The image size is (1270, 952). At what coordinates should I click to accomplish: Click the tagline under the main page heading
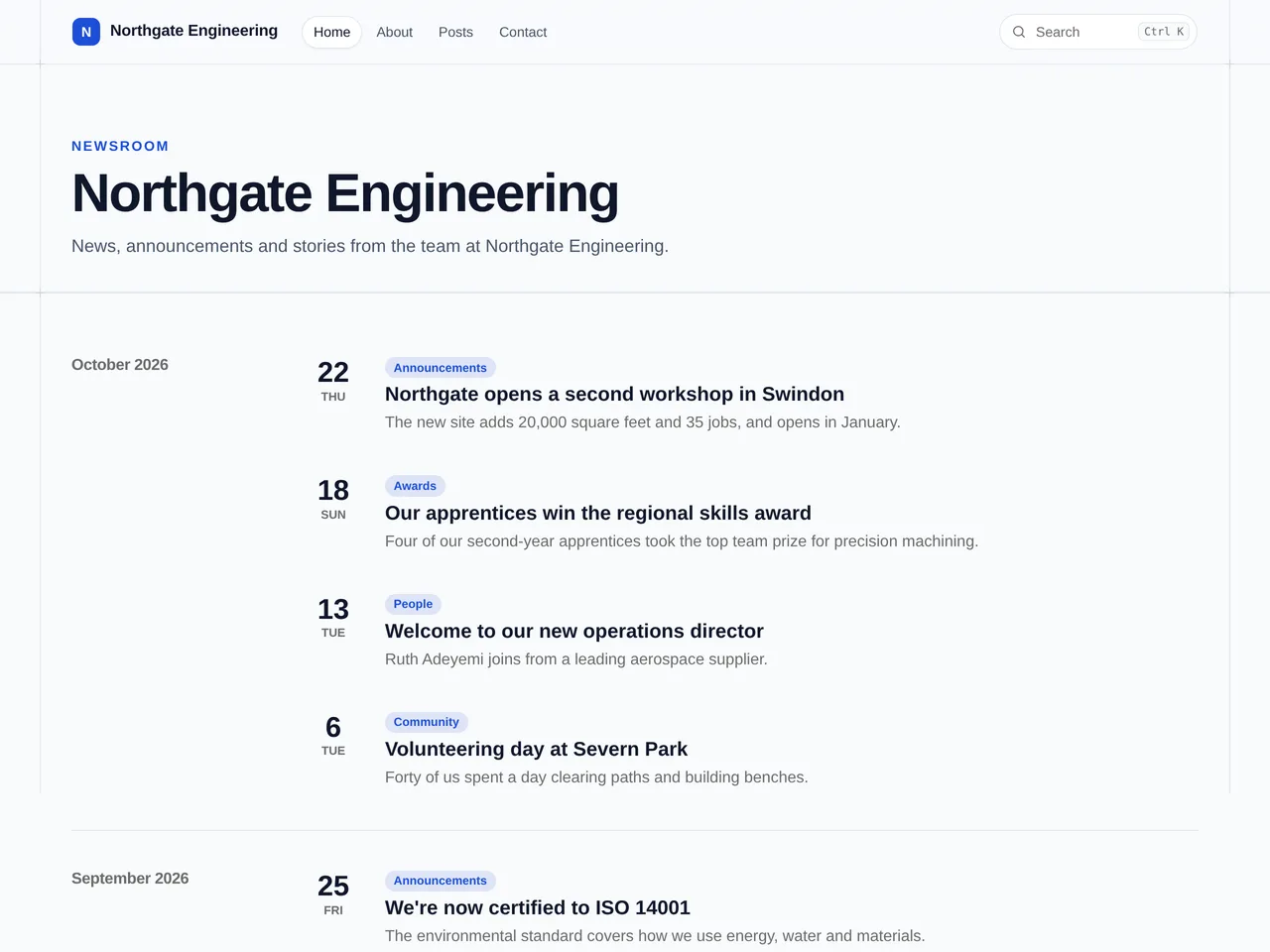[370, 246]
